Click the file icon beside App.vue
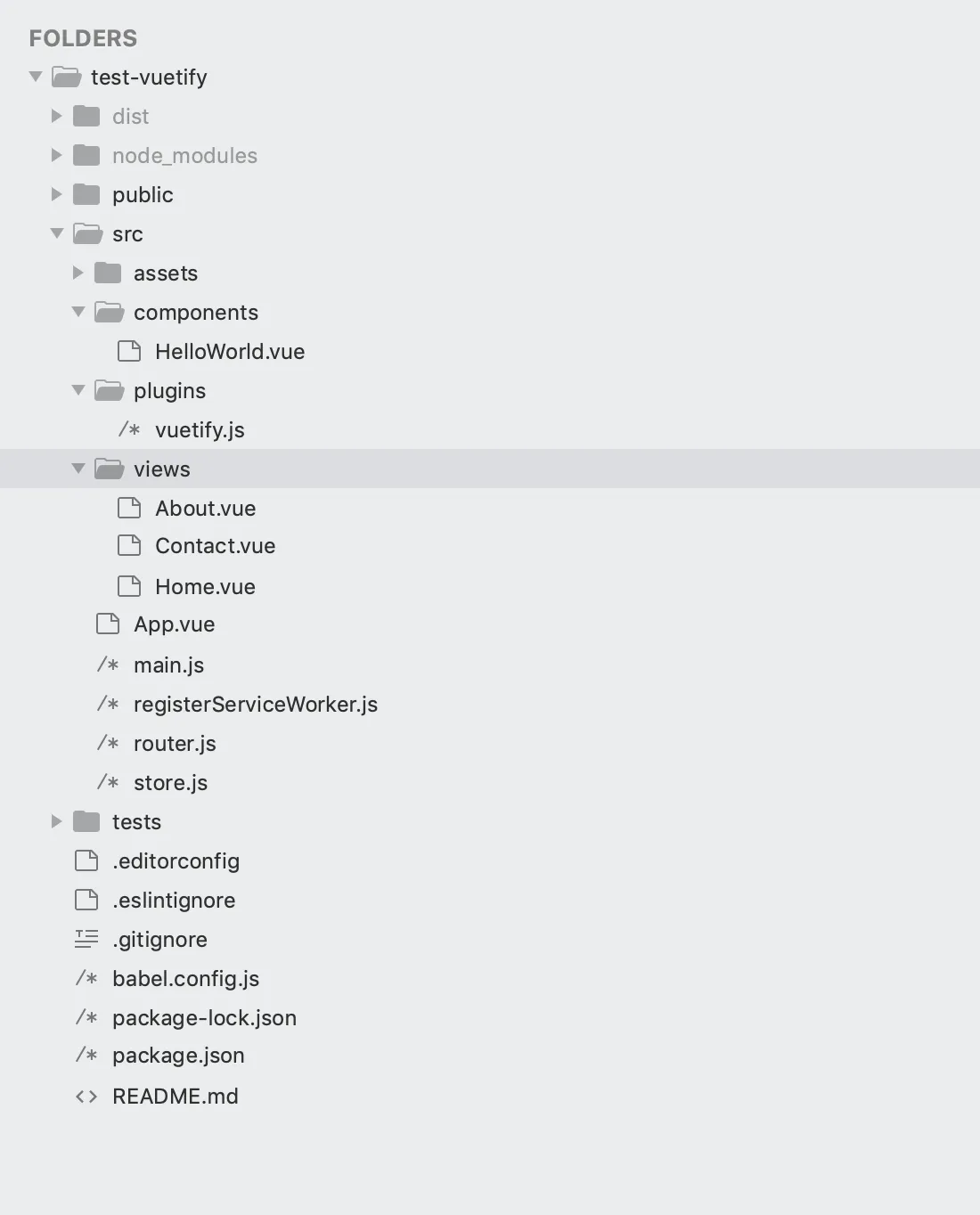Viewport: 980px width, 1215px height. click(108, 624)
